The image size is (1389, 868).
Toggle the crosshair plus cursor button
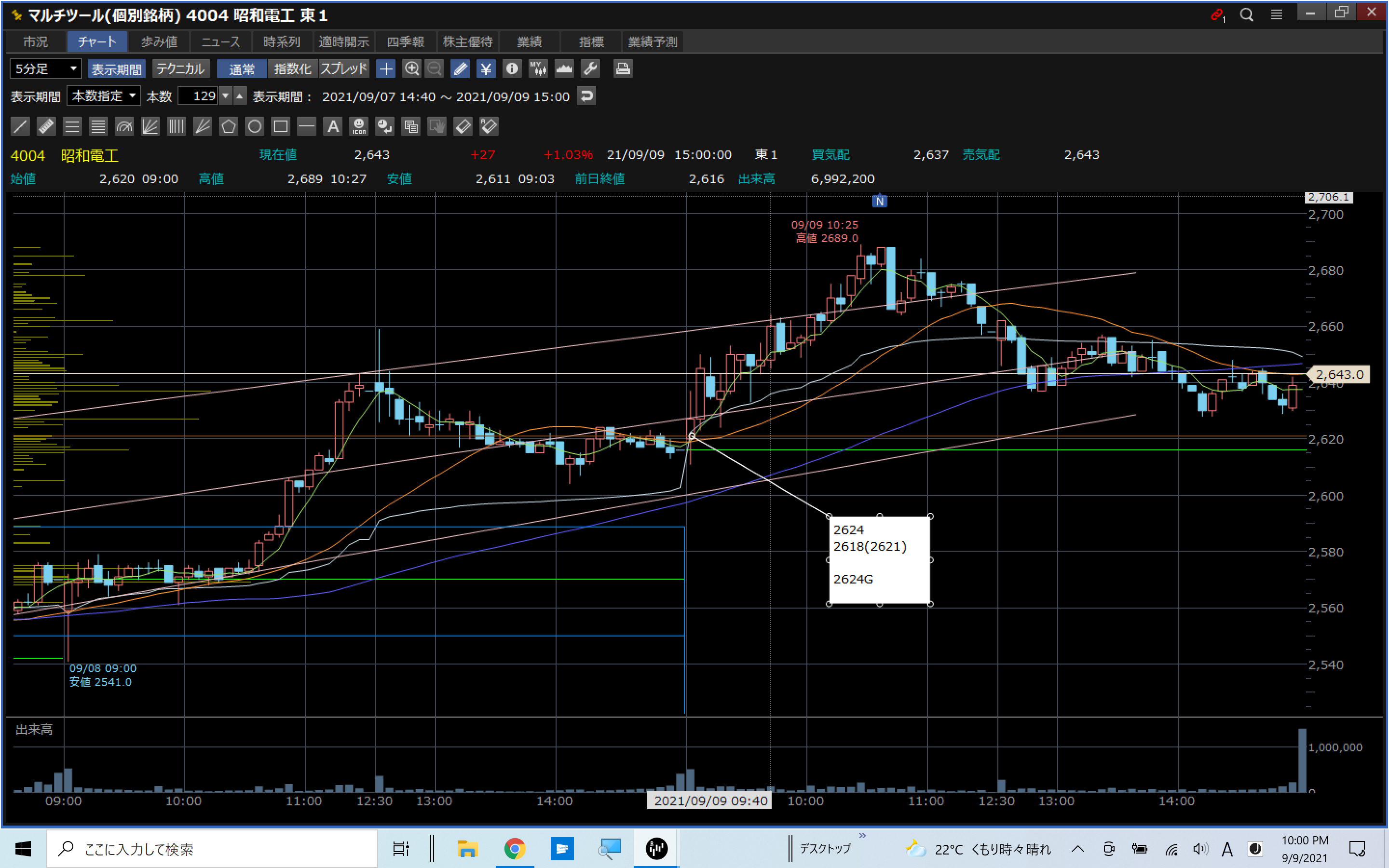386,69
